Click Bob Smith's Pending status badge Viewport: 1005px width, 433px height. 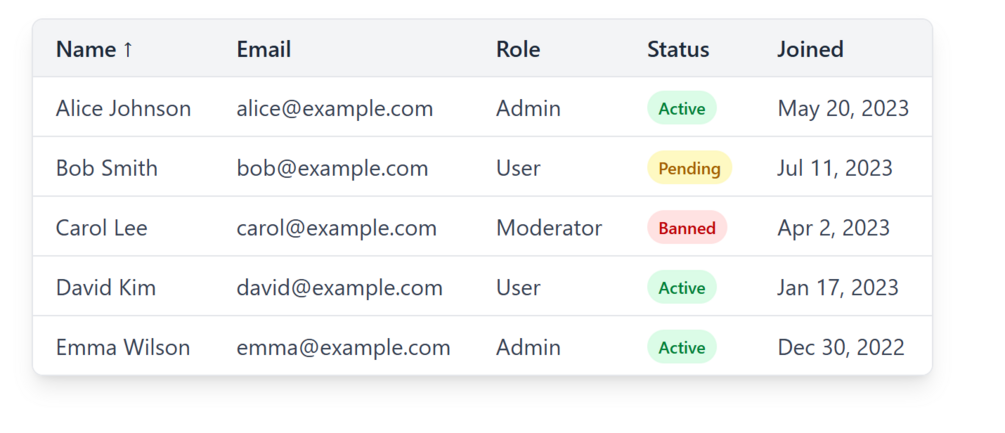pos(689,168)
